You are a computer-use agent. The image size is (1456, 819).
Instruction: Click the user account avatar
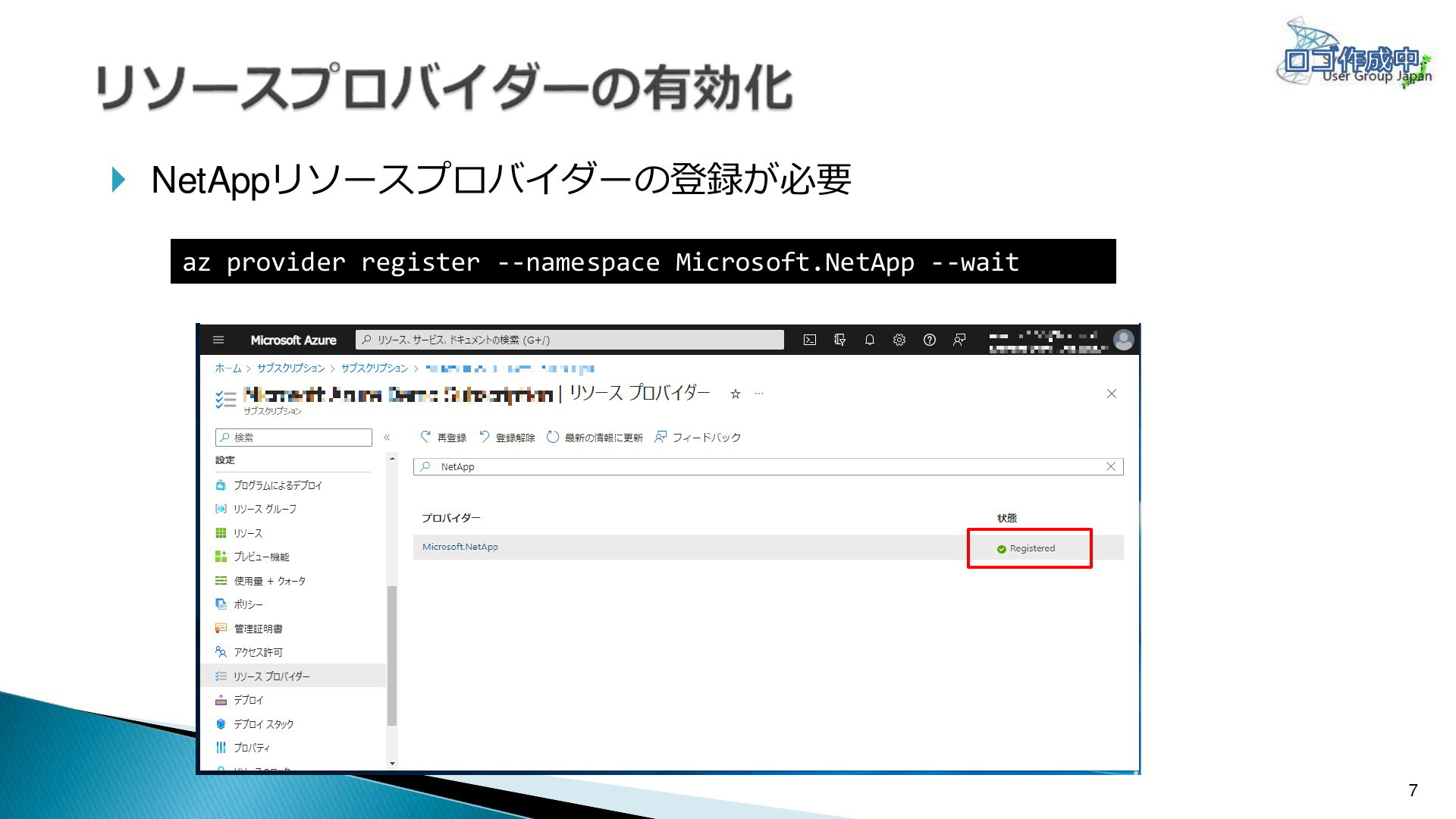click(x=1123, y=340)
